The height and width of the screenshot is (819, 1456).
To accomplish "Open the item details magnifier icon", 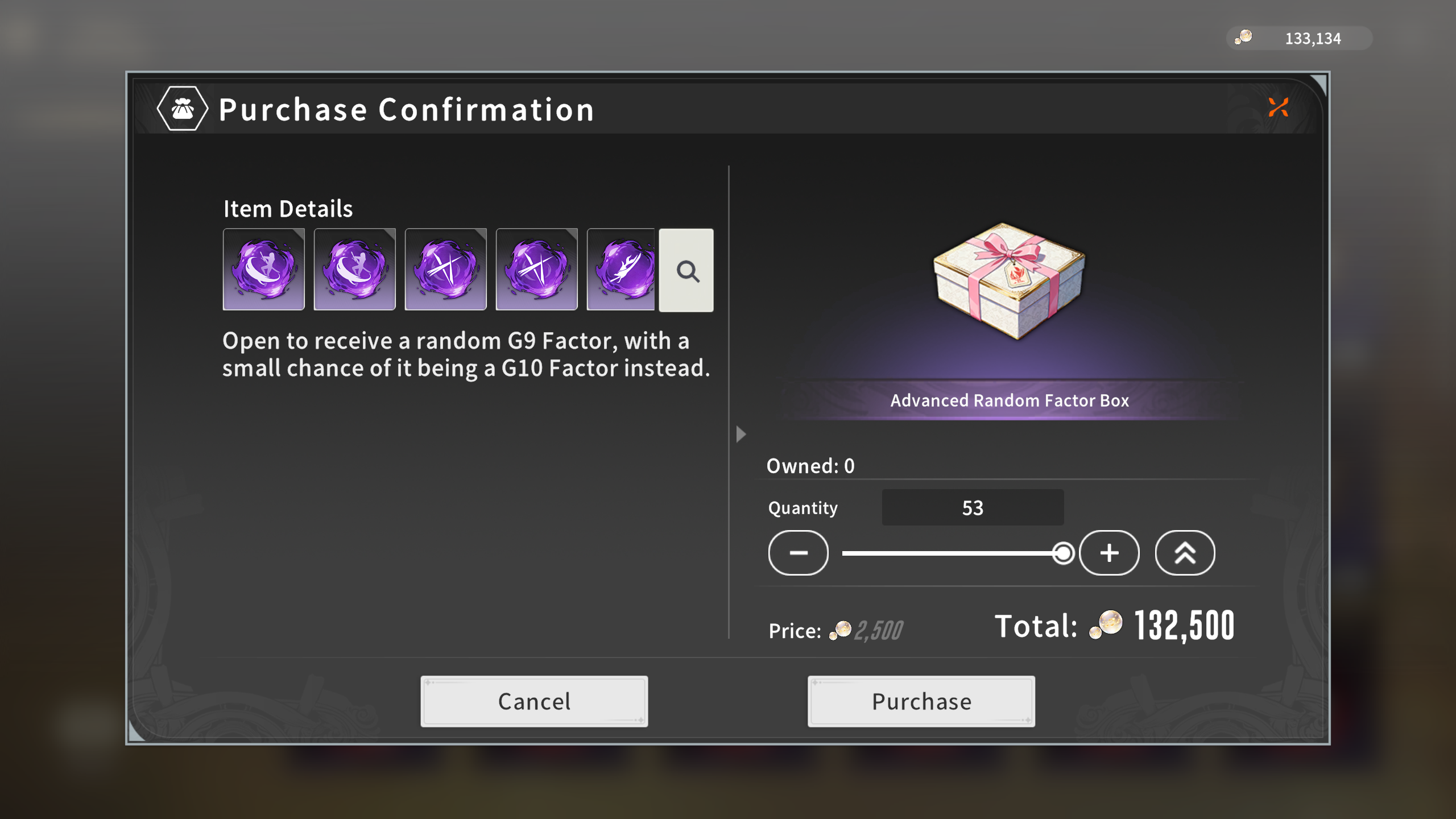I will point(686,270).
